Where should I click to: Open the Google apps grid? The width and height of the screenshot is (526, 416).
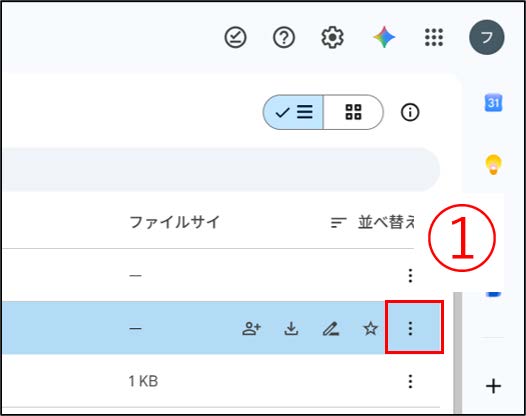[x=434, y=37]
